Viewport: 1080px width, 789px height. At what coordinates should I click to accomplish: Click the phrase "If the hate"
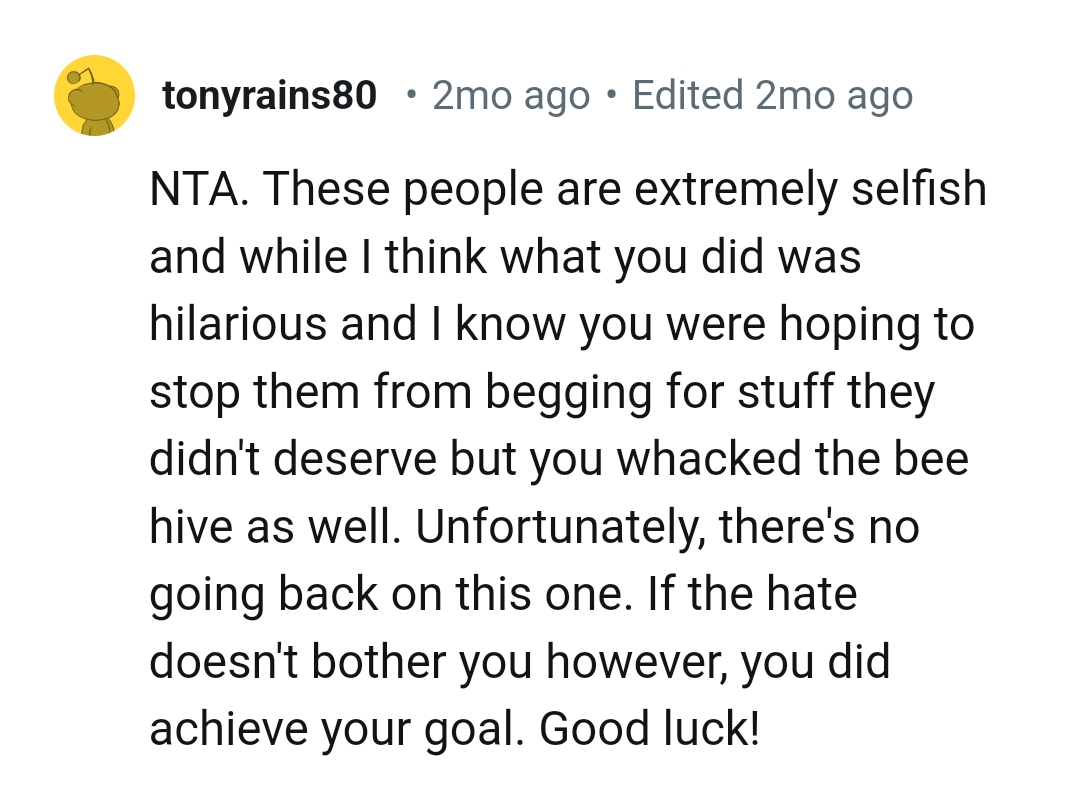pyautogui.click(x=752, y=594)
